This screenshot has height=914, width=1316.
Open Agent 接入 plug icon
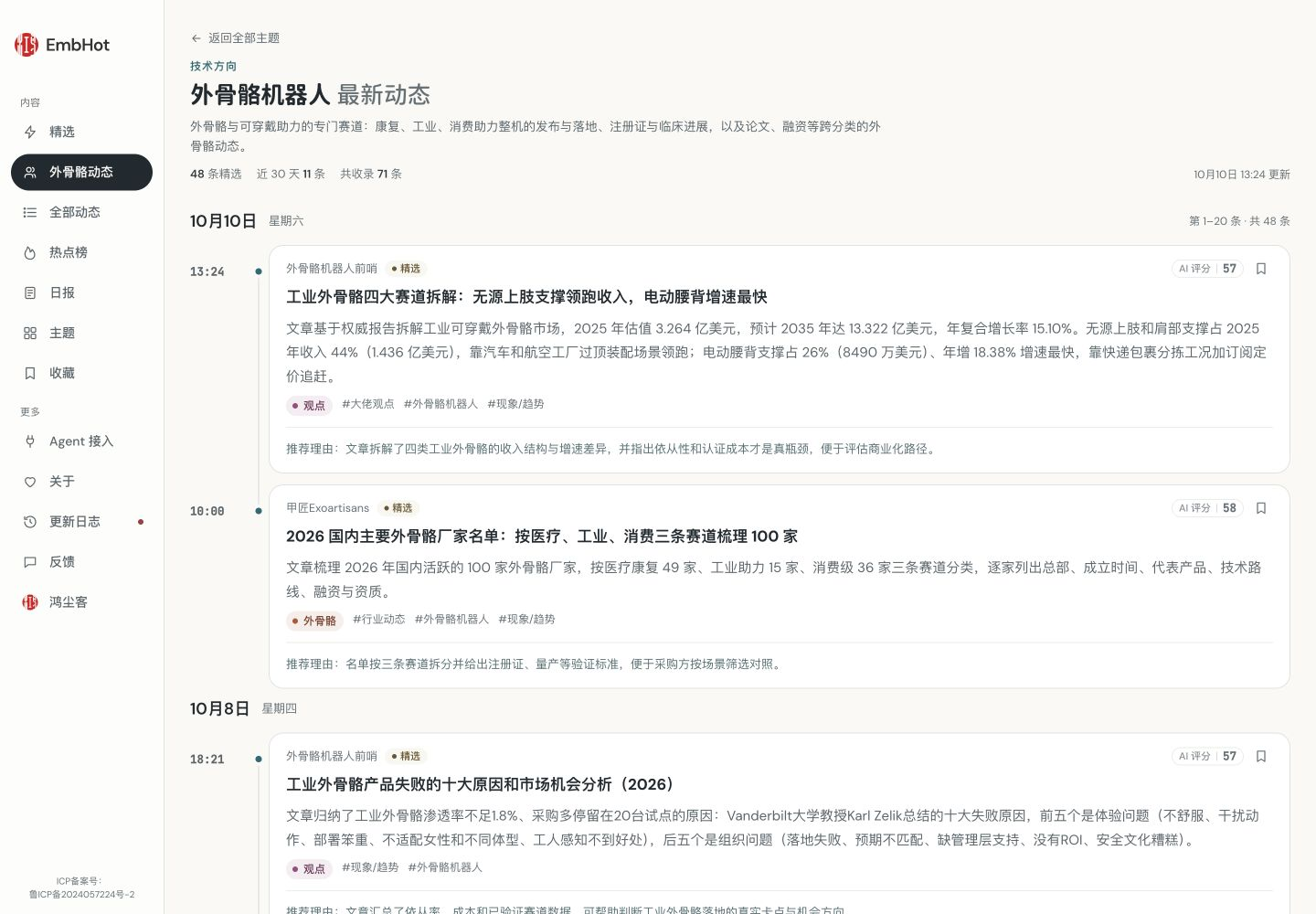click(x=30, y=441)
